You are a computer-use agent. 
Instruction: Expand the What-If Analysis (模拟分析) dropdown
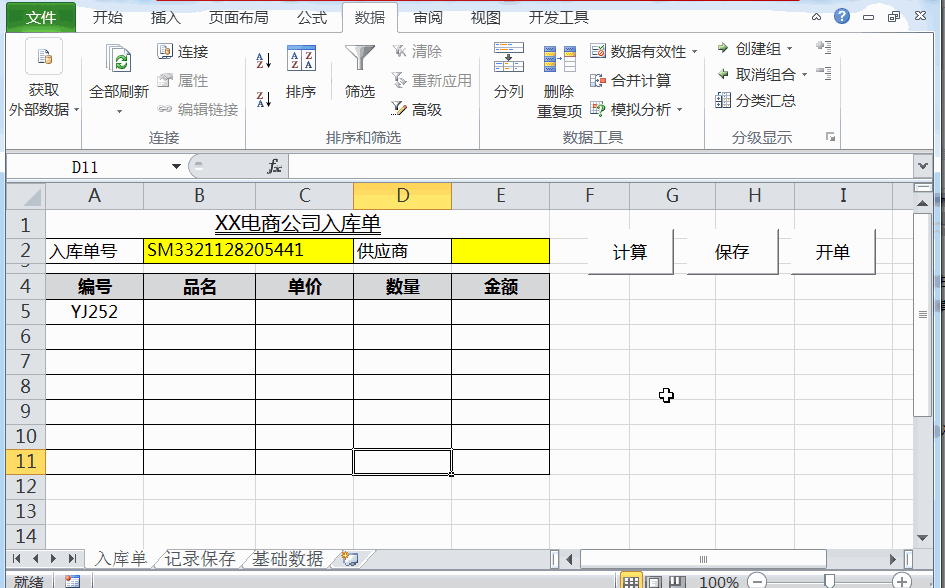pos(680,110)
